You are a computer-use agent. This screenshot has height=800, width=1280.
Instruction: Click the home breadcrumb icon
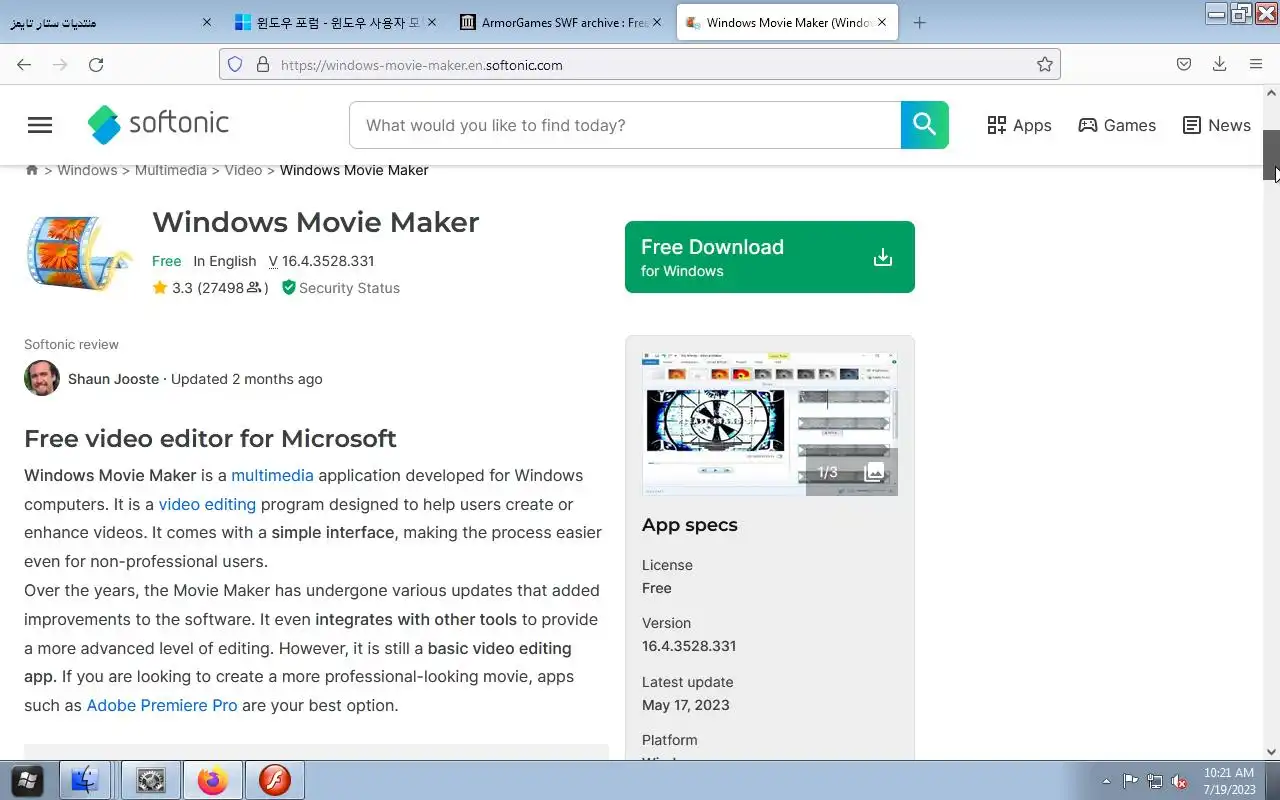32,170
